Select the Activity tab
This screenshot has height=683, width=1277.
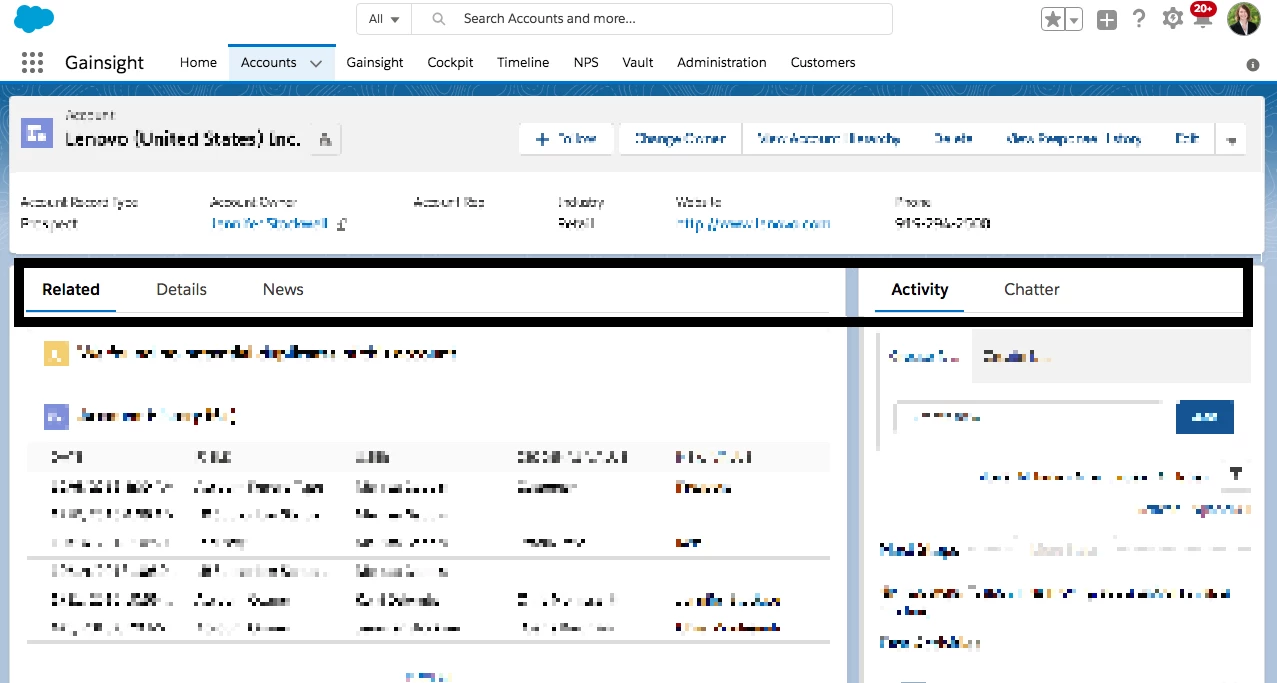(919, 290)
